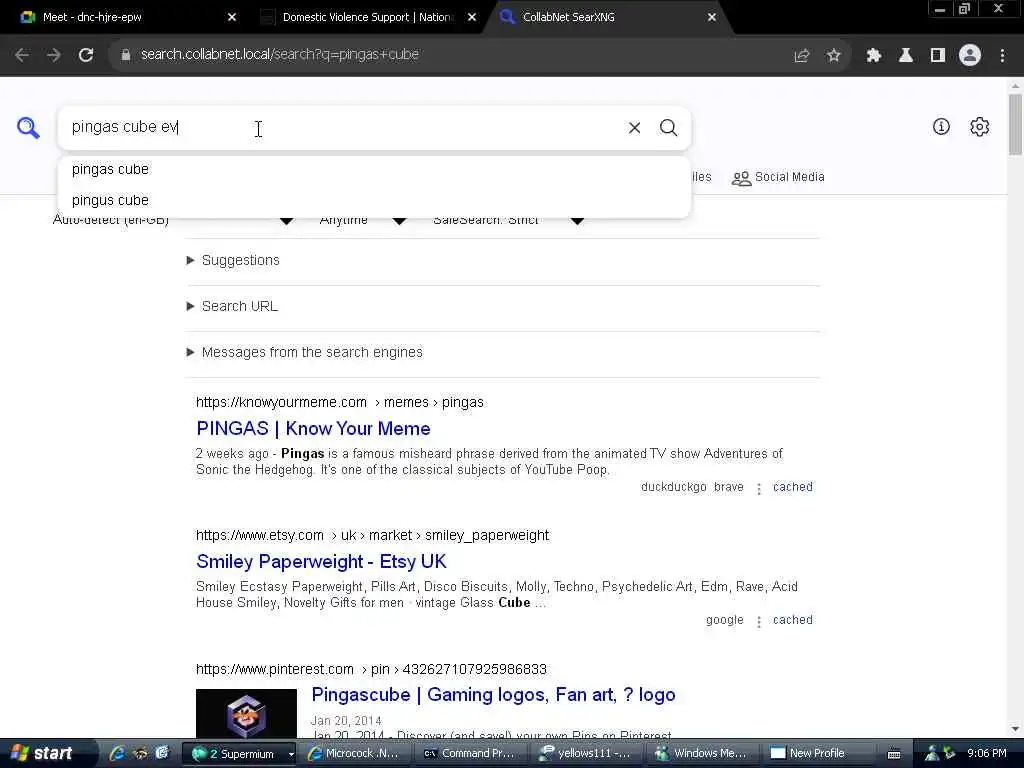Switch to Microcock taskbar window
Image resolution: width=1024 pixels, height=768 pixels.
click(356, 754)
